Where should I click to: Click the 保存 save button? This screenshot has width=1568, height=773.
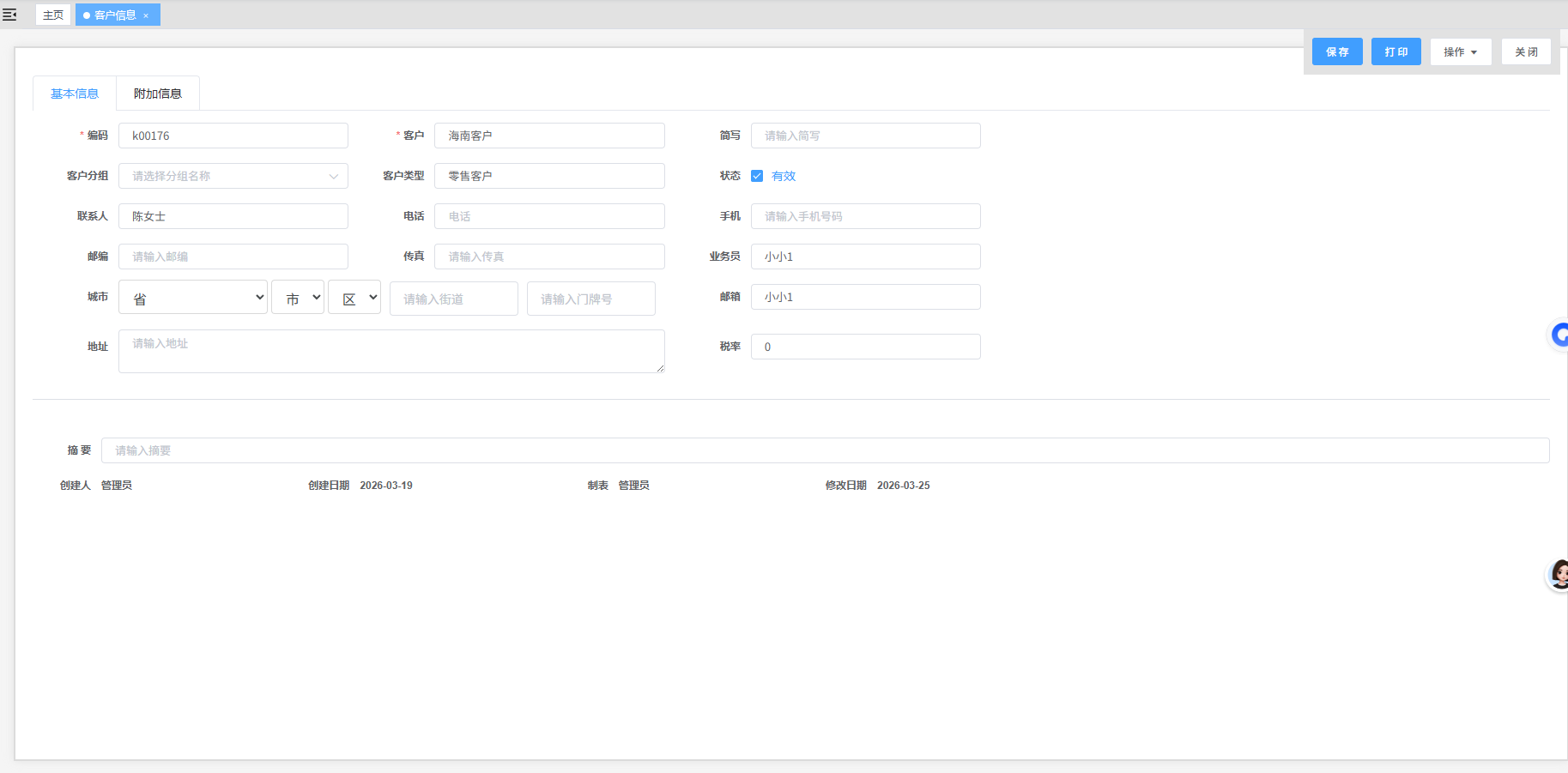[1336, 52]
